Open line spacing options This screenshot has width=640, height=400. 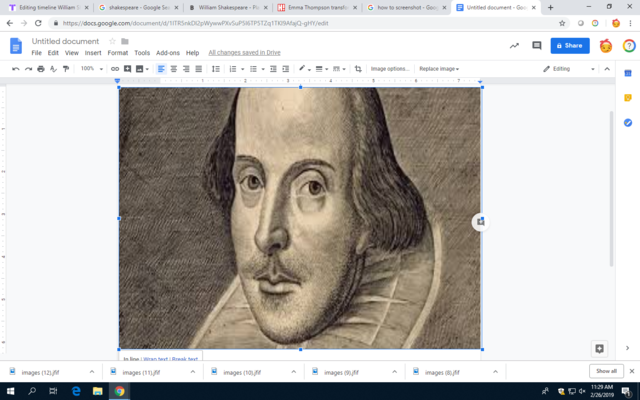pyautogui.click(x=216, y=69)
